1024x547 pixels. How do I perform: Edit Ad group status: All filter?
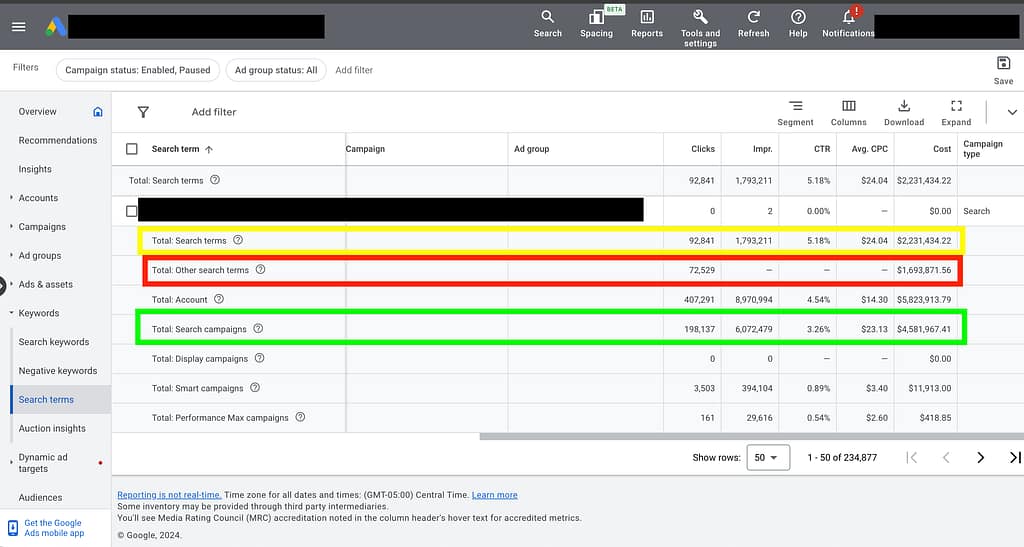[x=276, y=70]
